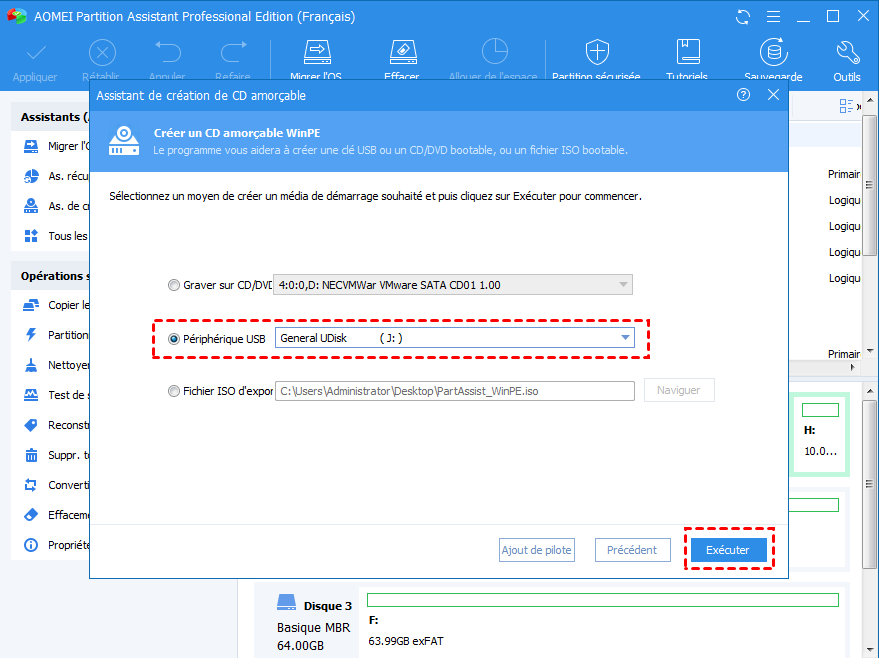This screenshot has height=658, width=879.
Task: Select Suppr. toutes partitions sidebar item
Action: pos(56,455)
